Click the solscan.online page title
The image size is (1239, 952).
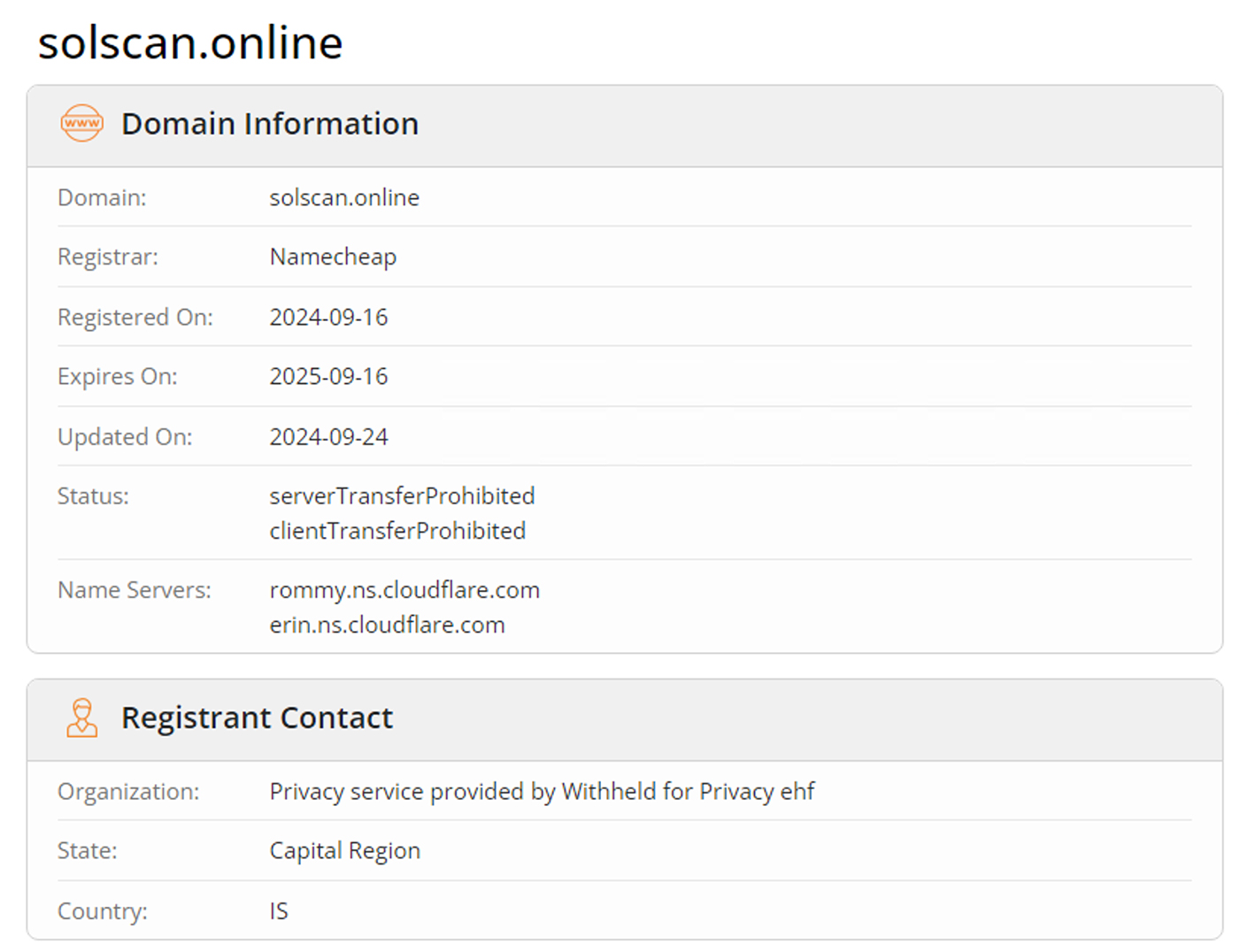pos(190,42)
